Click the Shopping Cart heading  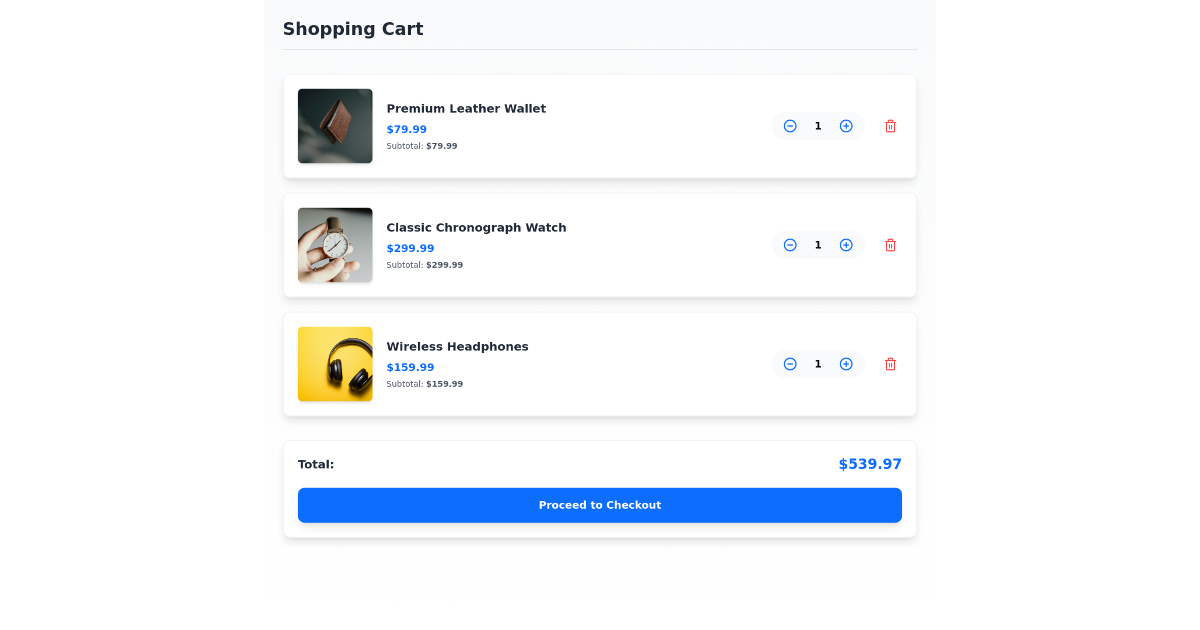pos(353,29)
